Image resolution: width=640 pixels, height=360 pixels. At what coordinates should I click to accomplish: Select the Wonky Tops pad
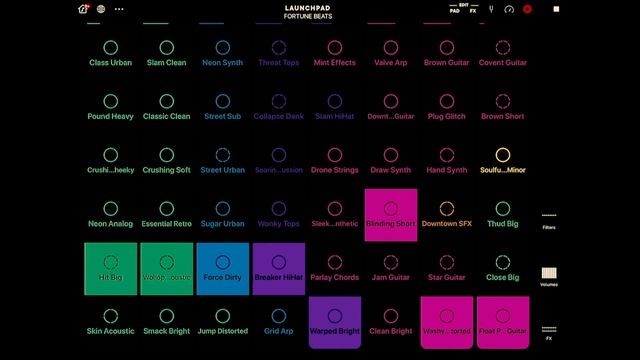pyautogui.click(x=279, y=215)
